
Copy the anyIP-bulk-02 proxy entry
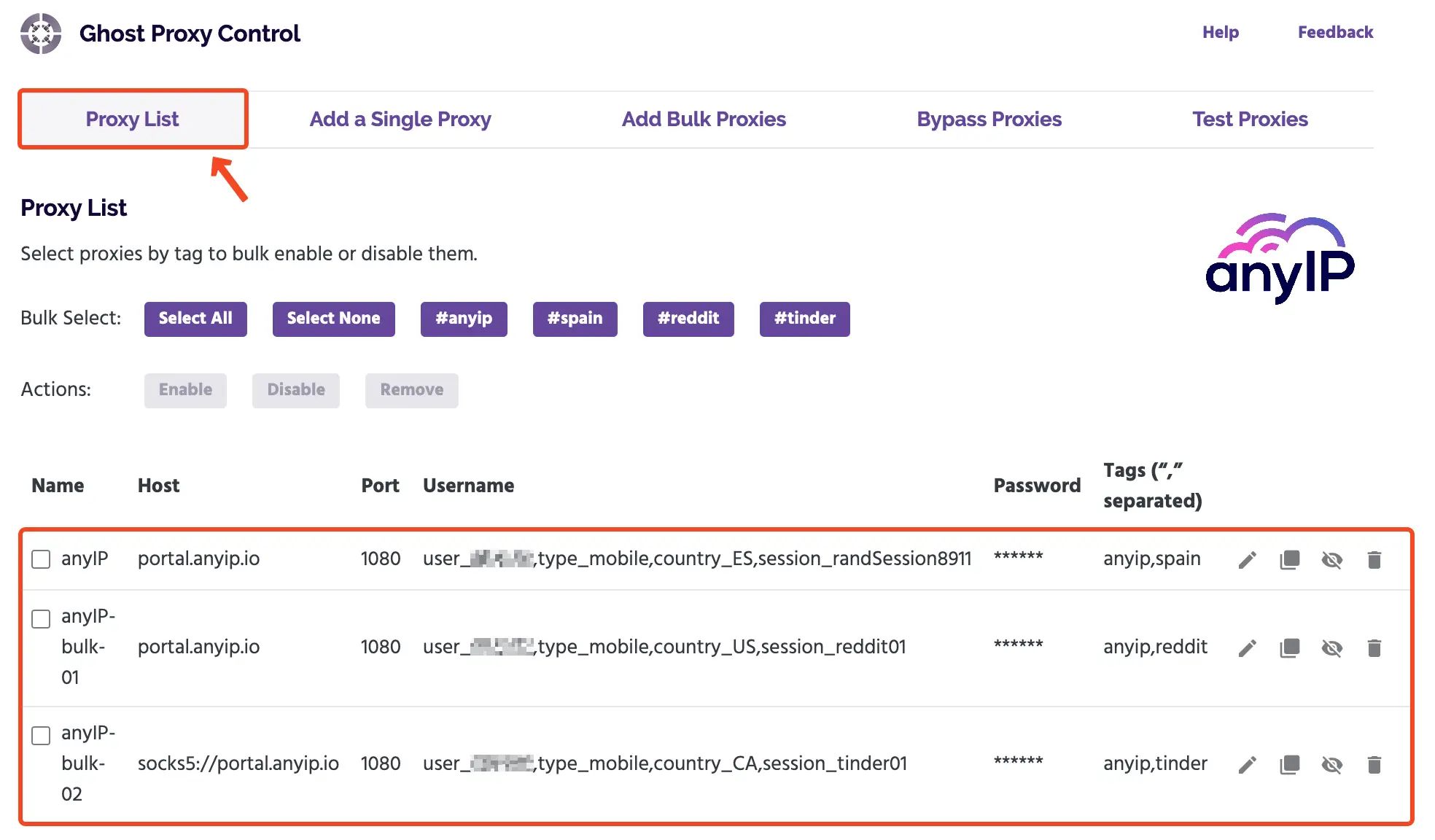tap(1289, 764)
